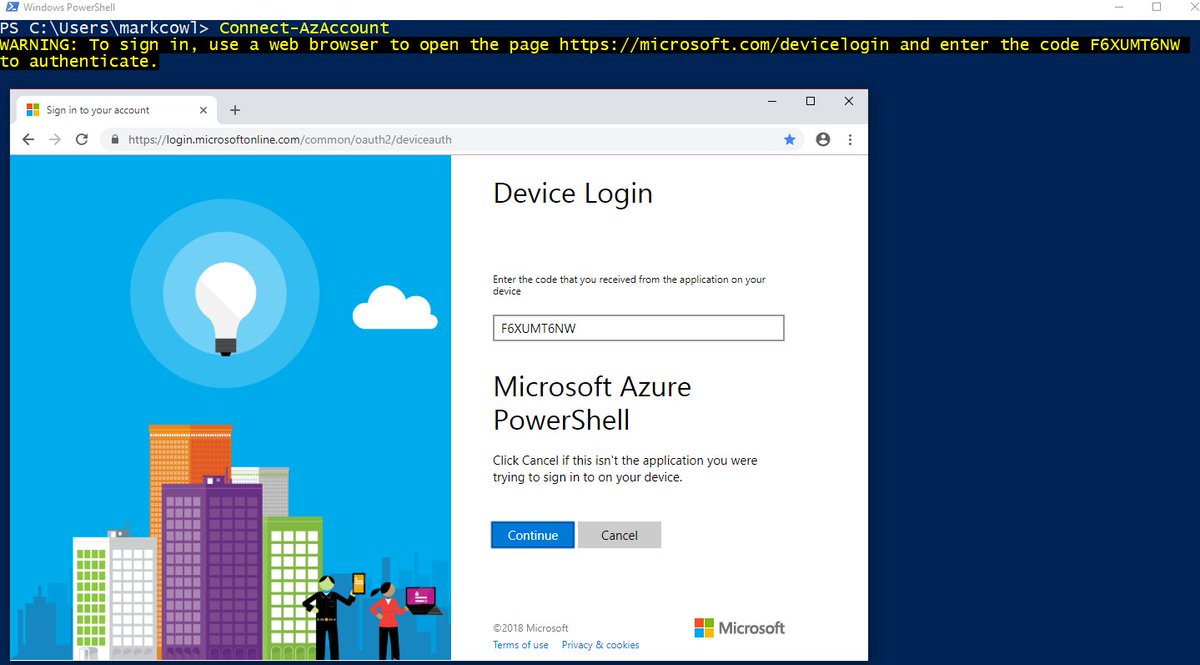The height and width of the screenshot is (665, 1200).
Task: Close the Chrome browser window
Action: click(x=849, y=101)
